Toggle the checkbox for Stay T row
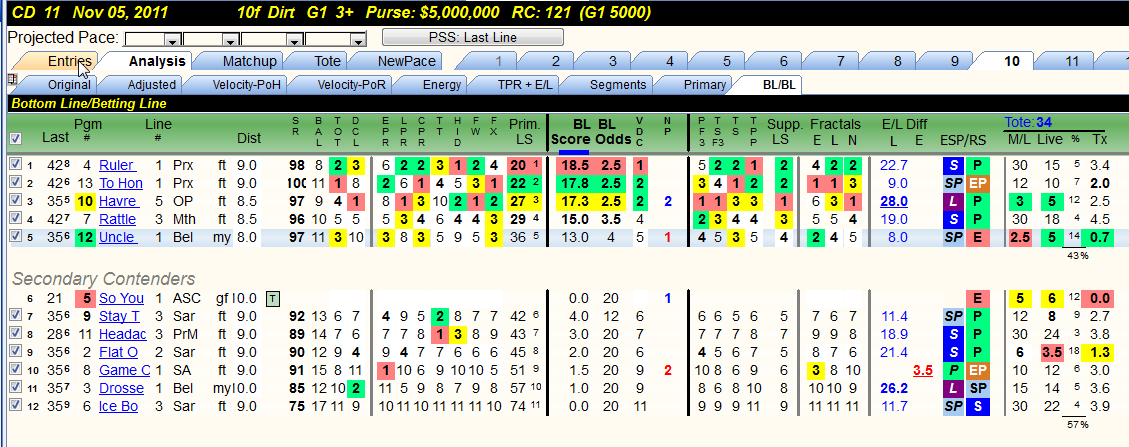The image size is (1129, 447). pos(15,315)
